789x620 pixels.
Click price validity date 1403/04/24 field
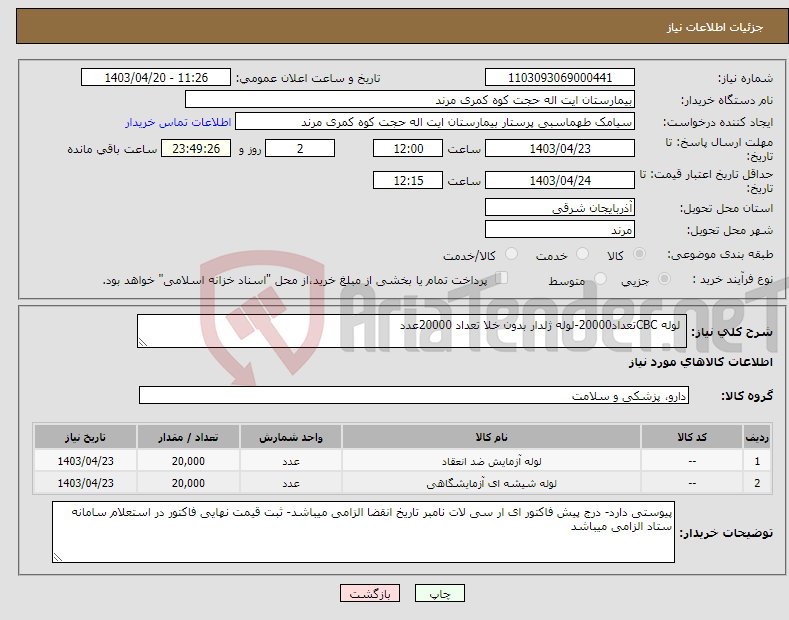coord(560,180)
